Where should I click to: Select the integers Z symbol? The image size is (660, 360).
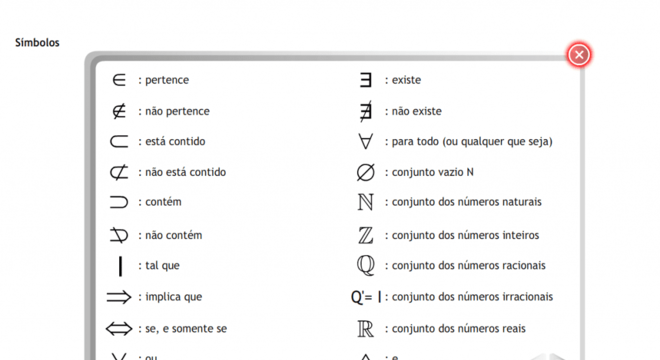[x=365, y=235]
